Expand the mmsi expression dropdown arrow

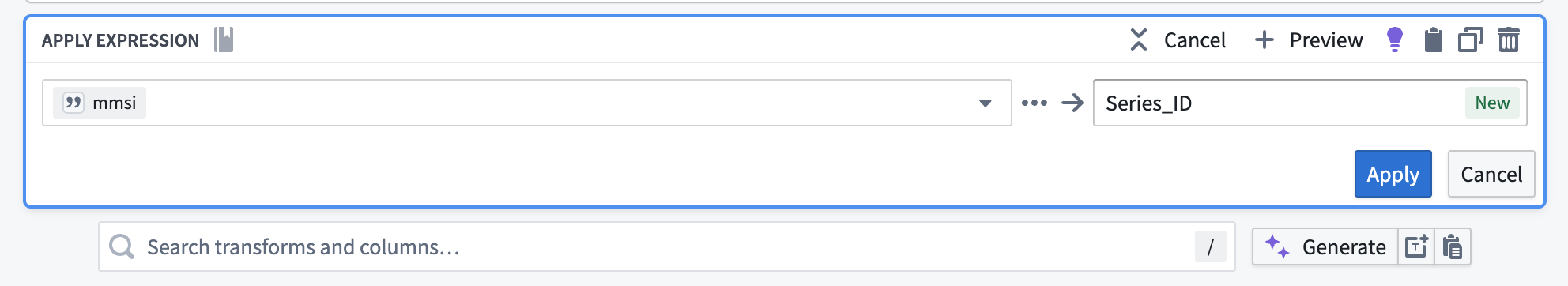point(985,103)
